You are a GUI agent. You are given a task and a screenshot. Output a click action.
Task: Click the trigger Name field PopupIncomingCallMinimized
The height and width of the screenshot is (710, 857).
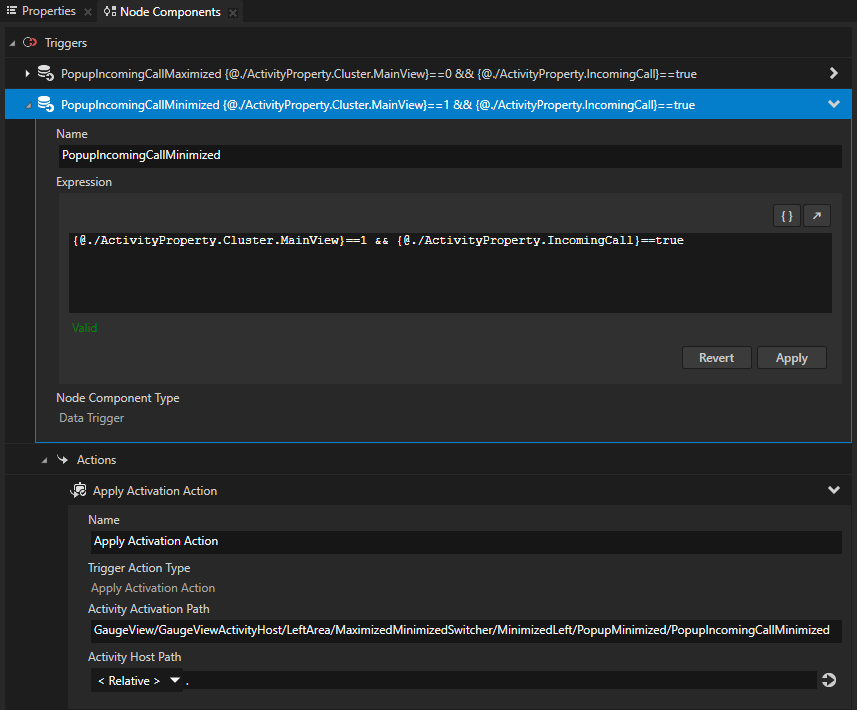point(448,156)
